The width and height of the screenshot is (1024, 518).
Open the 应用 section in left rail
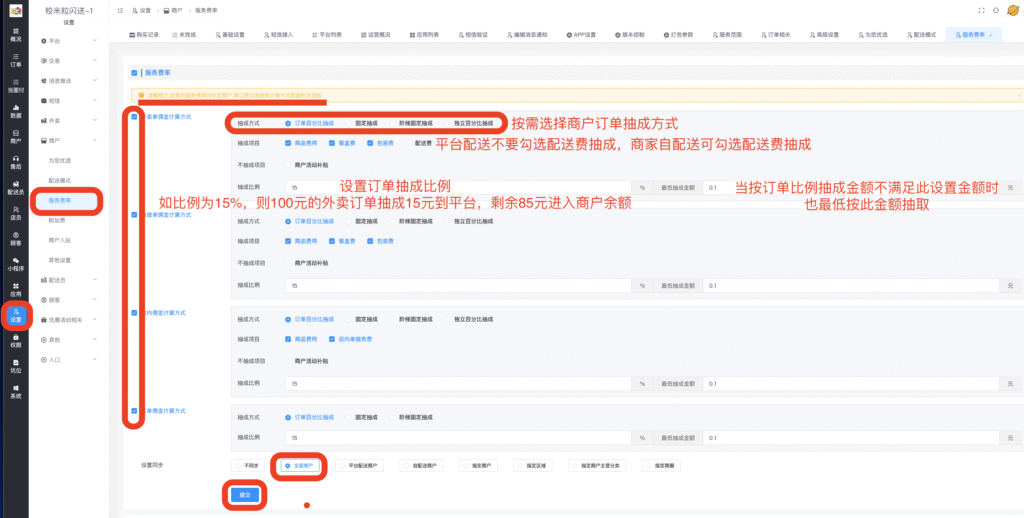[x=16, y=289]
